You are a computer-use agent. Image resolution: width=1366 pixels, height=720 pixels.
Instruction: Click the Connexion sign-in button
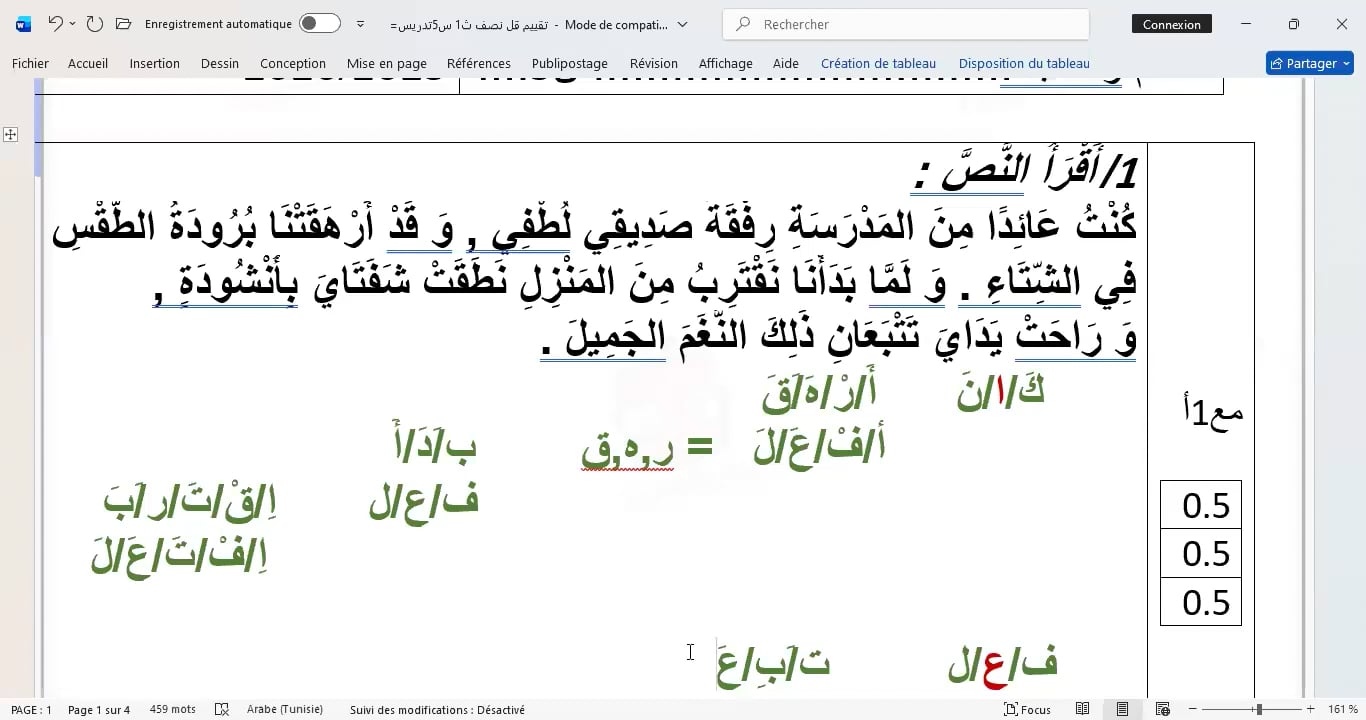pos(1172,24)
